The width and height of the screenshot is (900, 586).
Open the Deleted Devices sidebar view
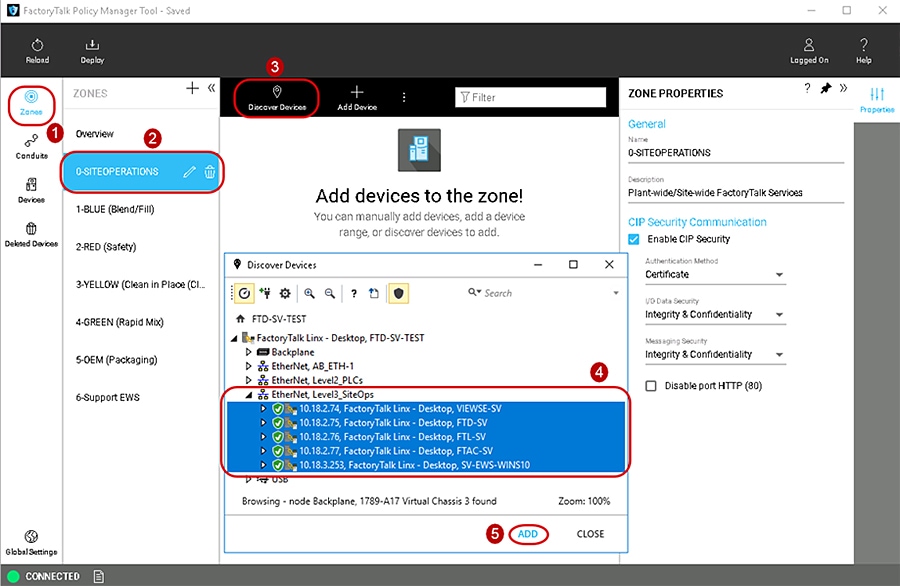pos(31,235)
